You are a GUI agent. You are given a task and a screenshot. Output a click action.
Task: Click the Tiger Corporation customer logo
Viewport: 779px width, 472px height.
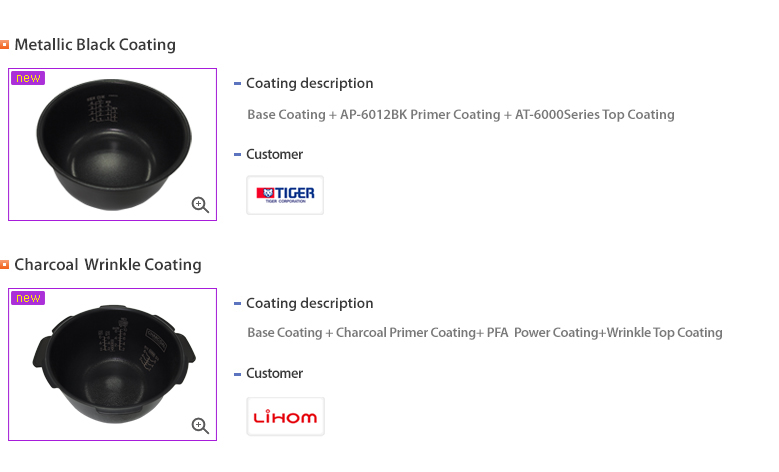[285, 195]
